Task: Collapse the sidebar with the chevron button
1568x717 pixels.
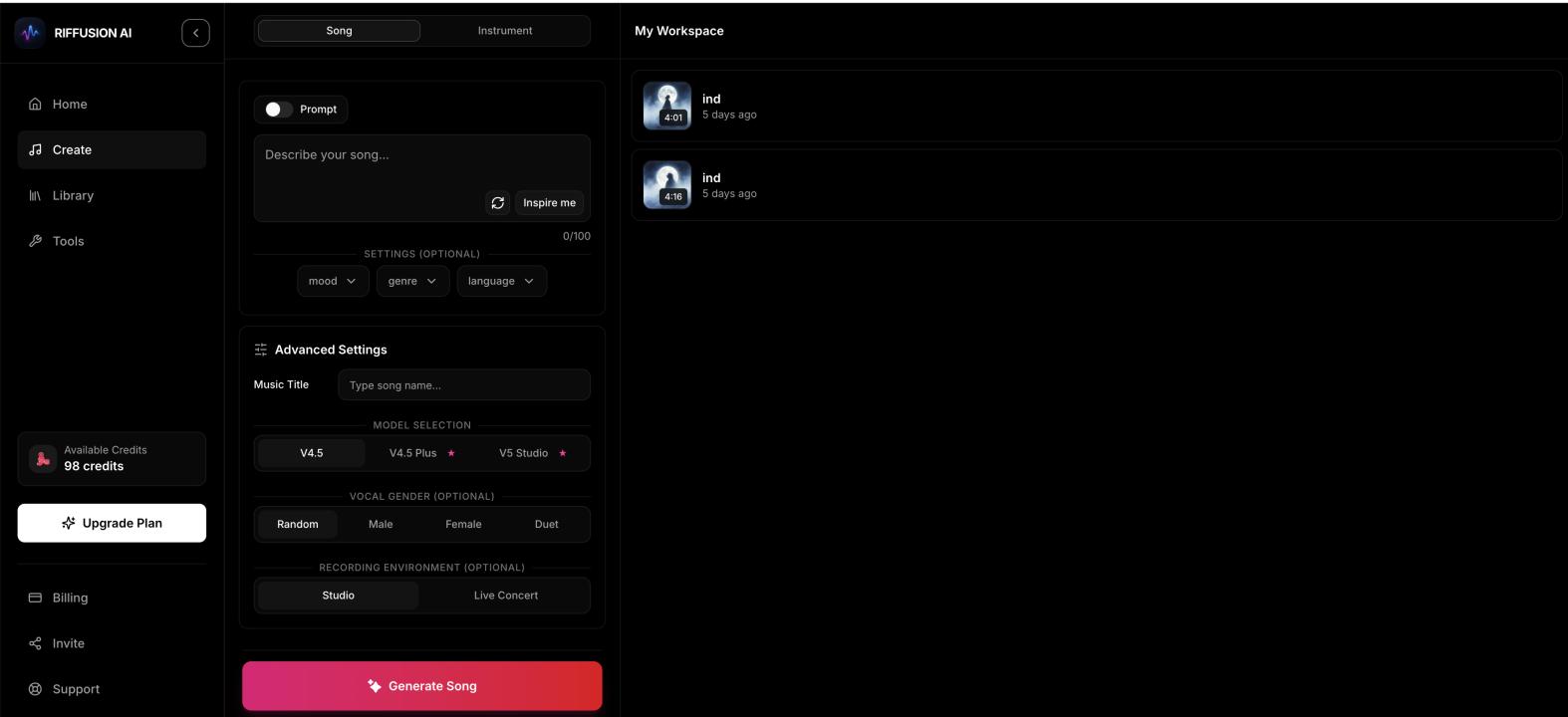Action: [195, 33]
